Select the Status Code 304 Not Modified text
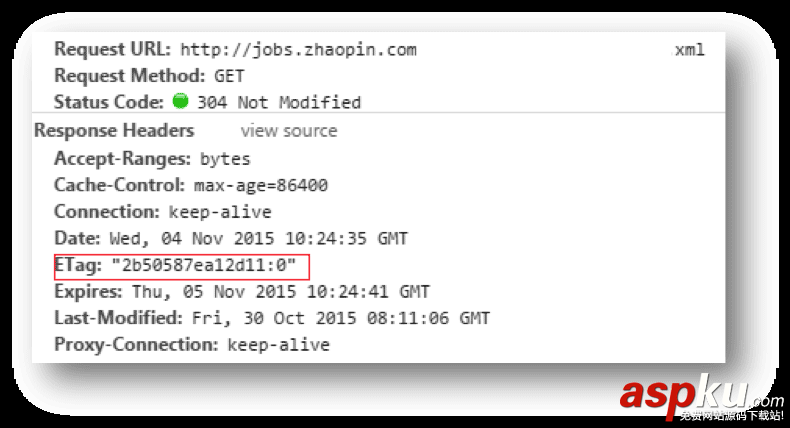790x428 pixels. pyautogui.click(x=279, y=102)
